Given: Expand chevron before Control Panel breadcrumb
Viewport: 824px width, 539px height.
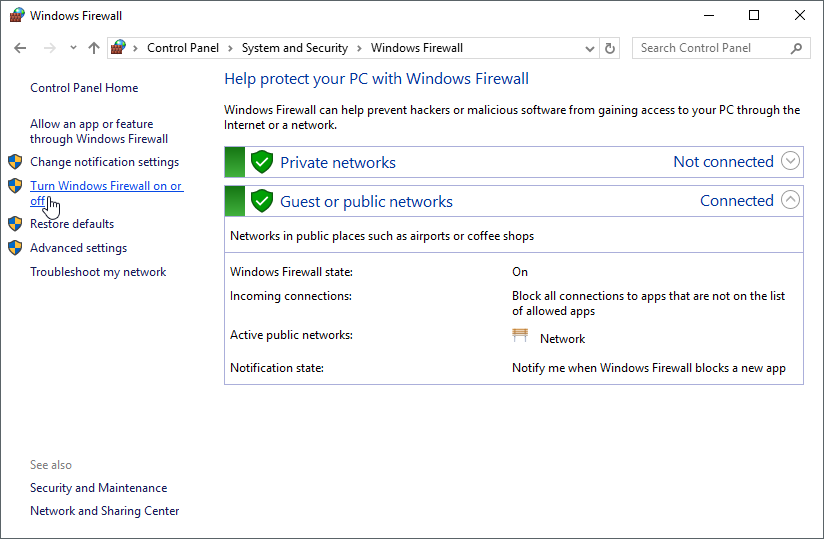Looking at the screenshot, I should click(136, 48).
